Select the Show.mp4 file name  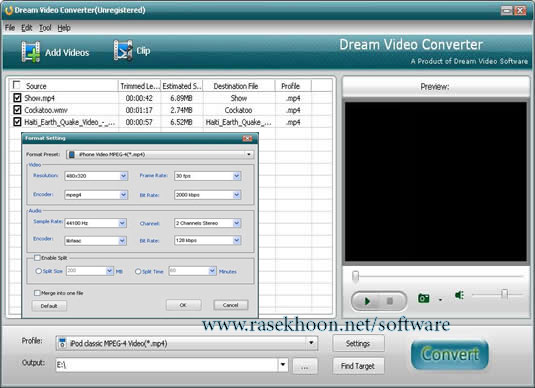pyautogui.click(x=39, y=98)
